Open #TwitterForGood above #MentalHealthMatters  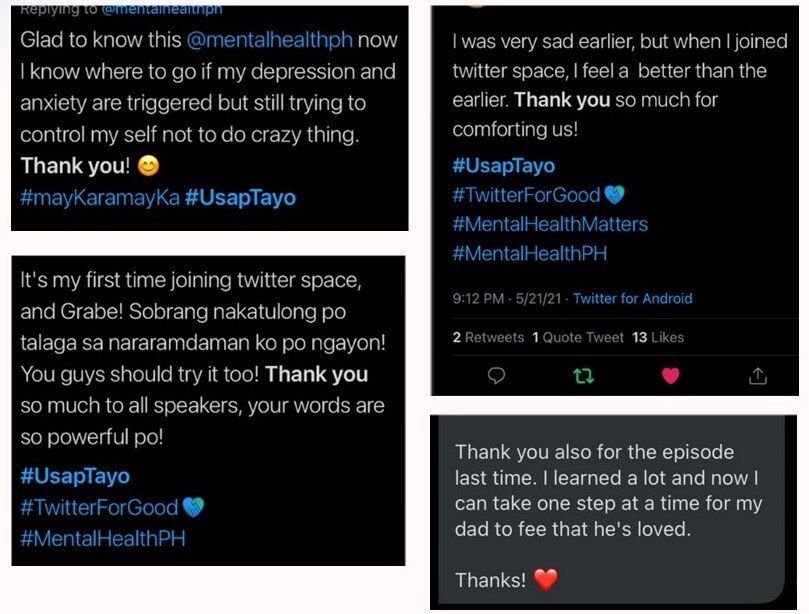click(x=527, y=195)
